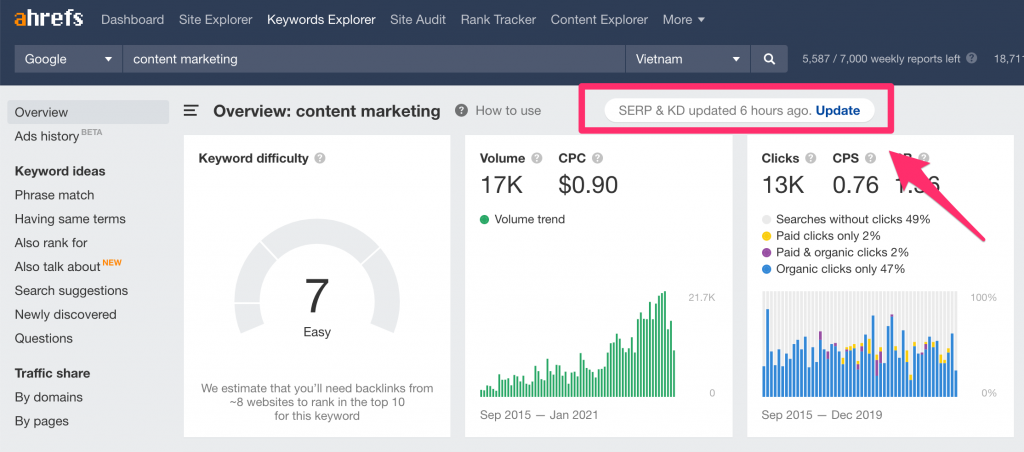Click the Paid clicks only yellow legend dot
1024x452 pixels.
pos(767,236)
